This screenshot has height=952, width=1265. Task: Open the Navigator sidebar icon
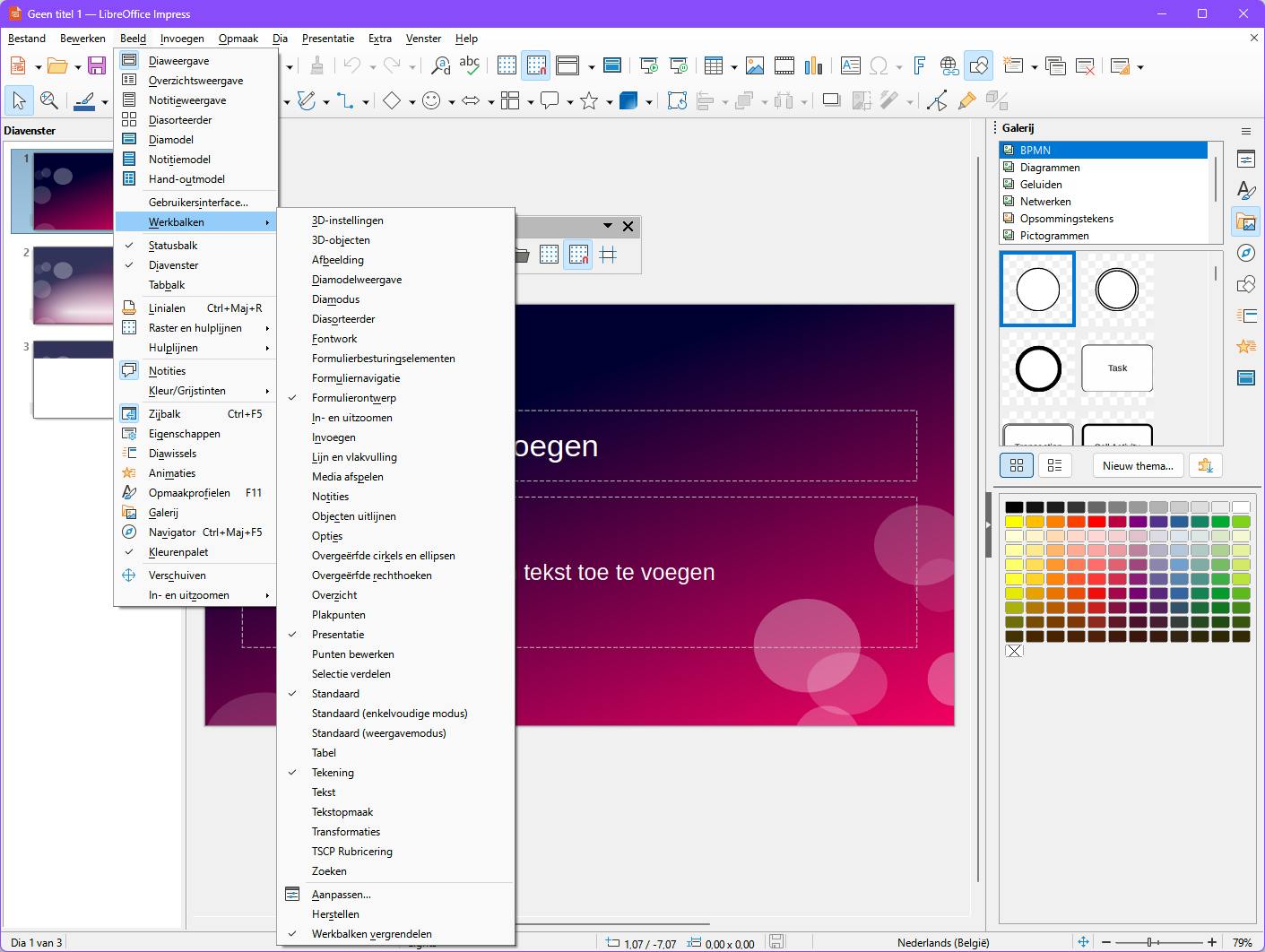pyautogui.click(x=1245, y=254)
